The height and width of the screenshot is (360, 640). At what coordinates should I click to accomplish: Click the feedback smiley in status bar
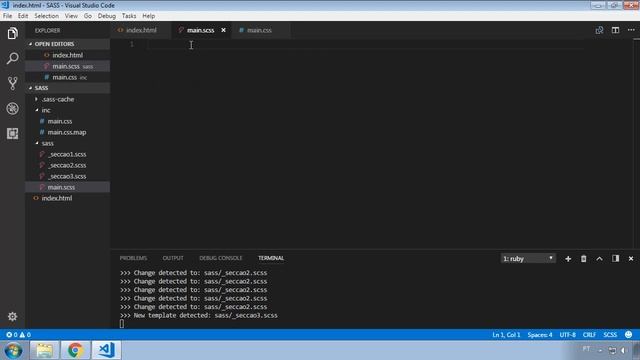tap(629, 335)
